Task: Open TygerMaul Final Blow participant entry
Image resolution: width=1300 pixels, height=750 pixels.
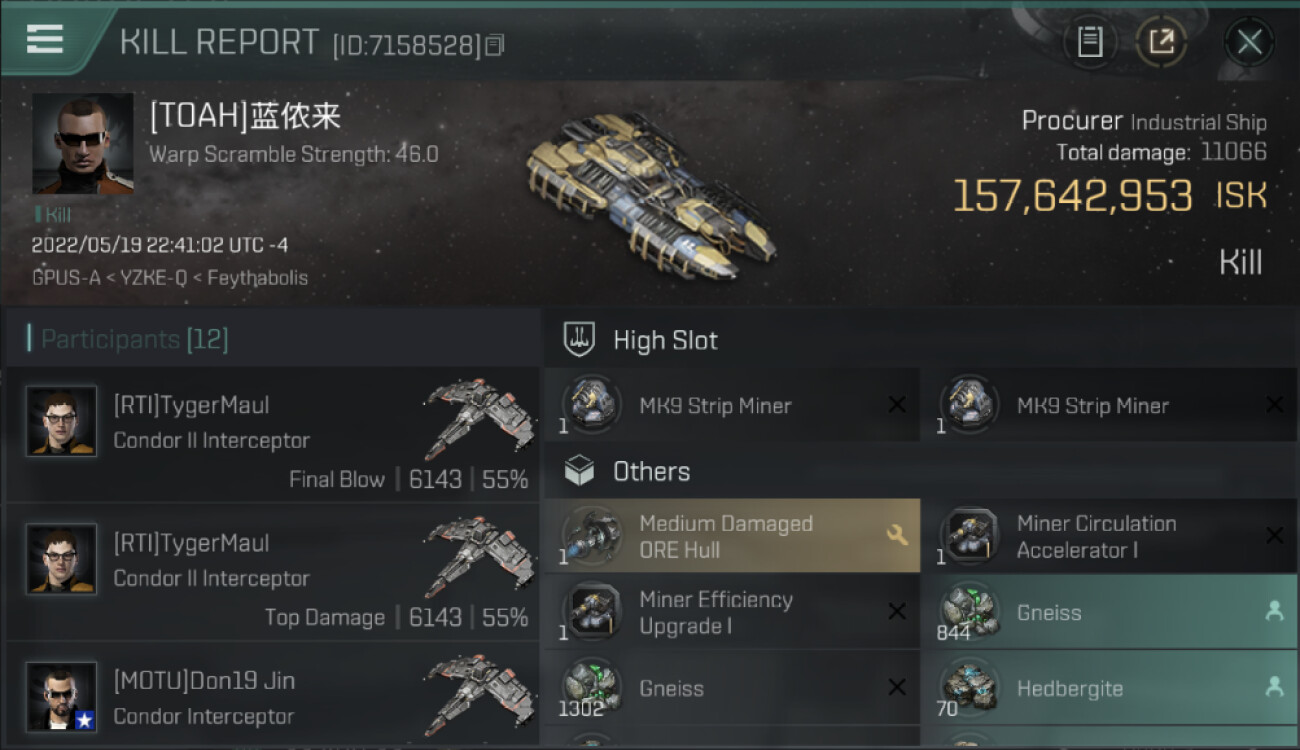Action: click(x=273, y=434)
